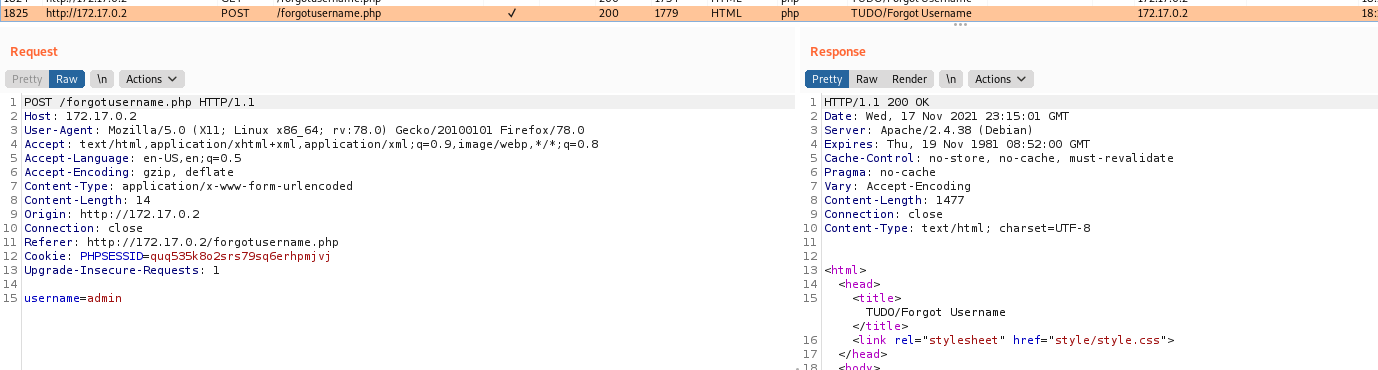Click the Content-Length: 1477 line

tap(894, 200)
